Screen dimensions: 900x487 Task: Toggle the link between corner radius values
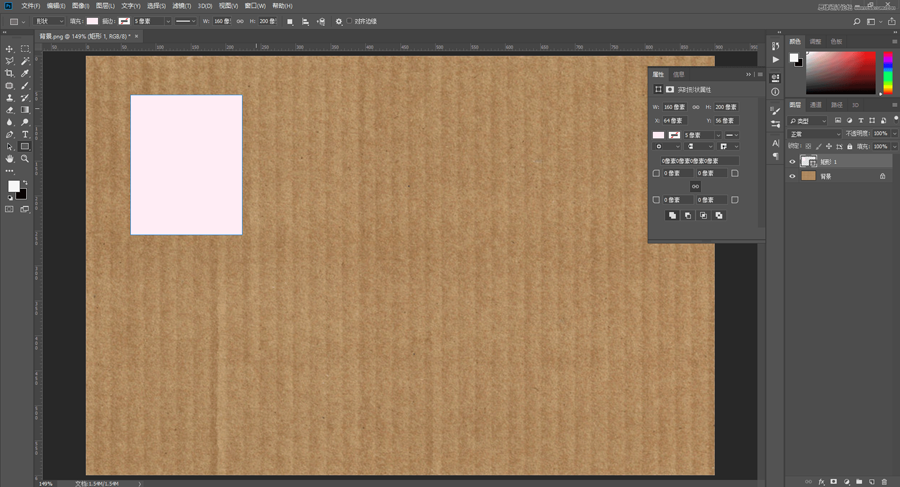[695, 187]
